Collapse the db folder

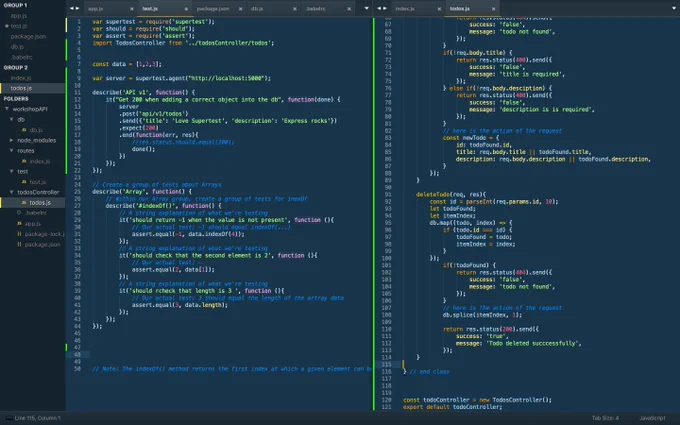[12, 119]
